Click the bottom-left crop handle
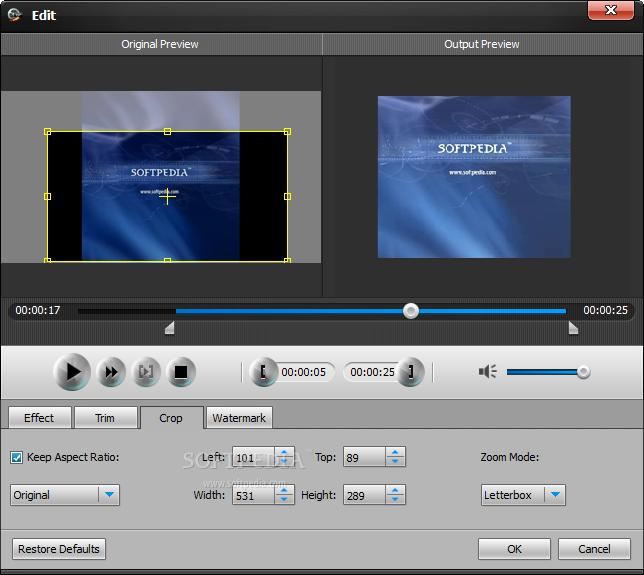644x575 pixels. (48, 260)
